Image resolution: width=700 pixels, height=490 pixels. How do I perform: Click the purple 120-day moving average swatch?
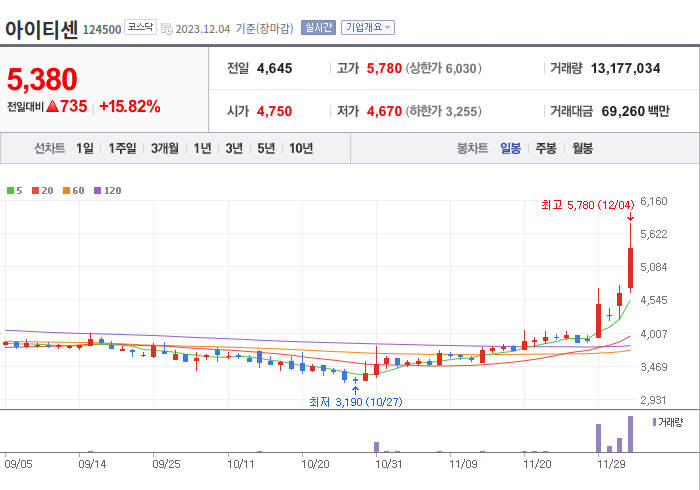[97, 191]
